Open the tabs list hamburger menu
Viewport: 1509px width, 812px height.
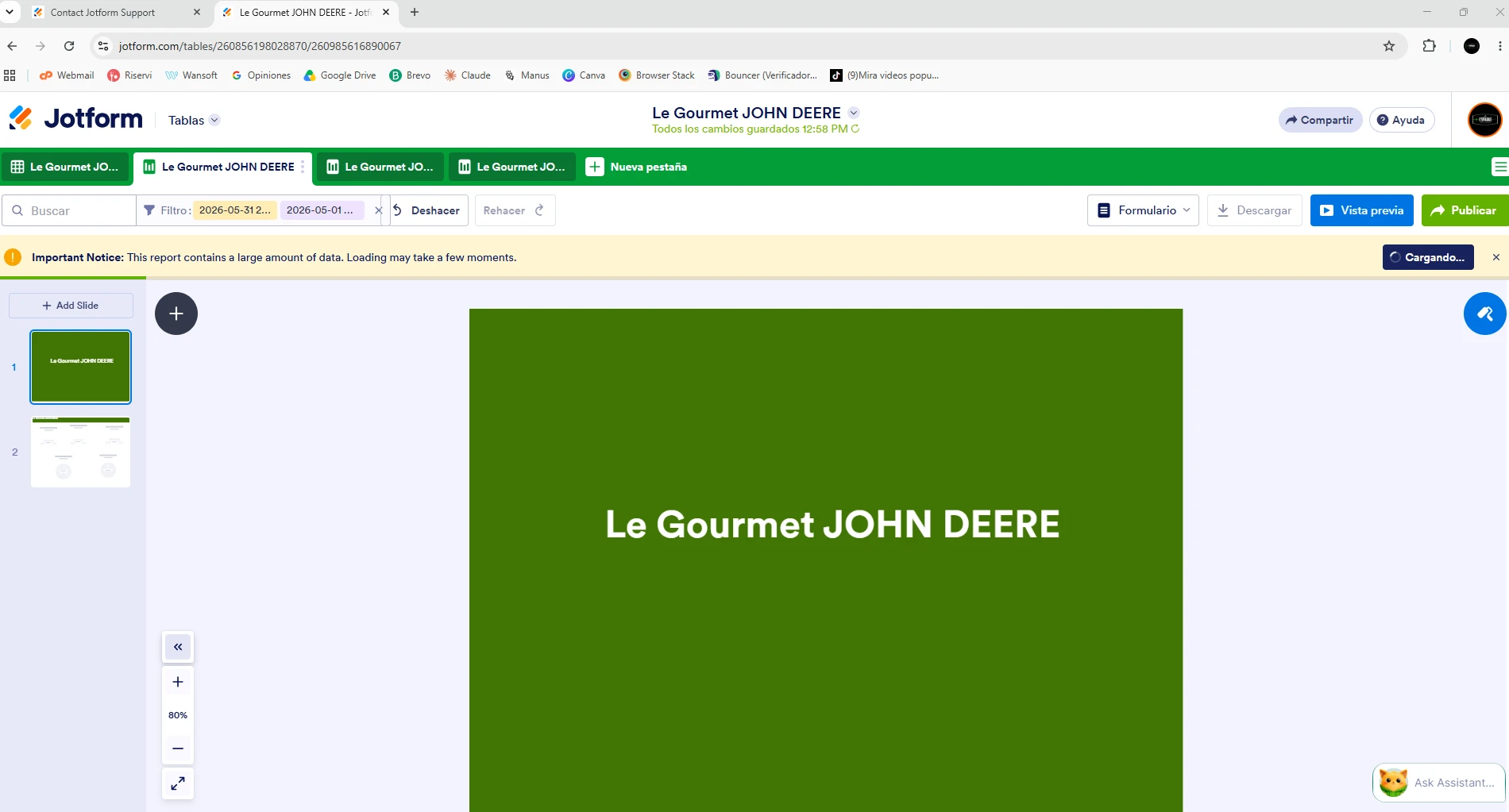(x=1499, y=167)
